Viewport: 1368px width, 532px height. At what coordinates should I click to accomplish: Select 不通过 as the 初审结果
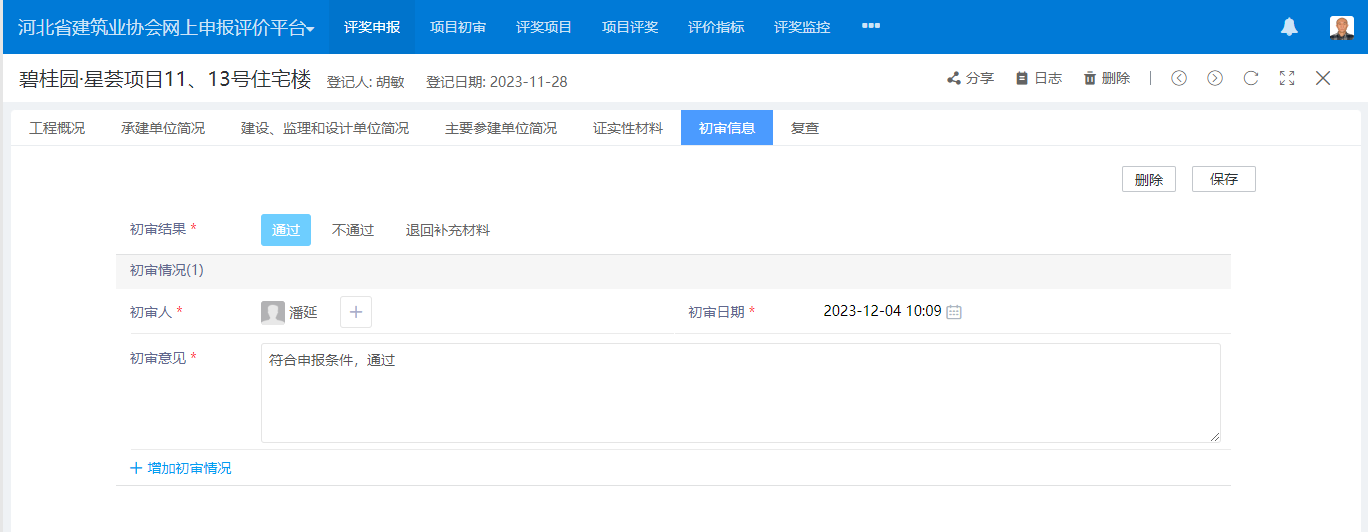(x=353, y=230)
